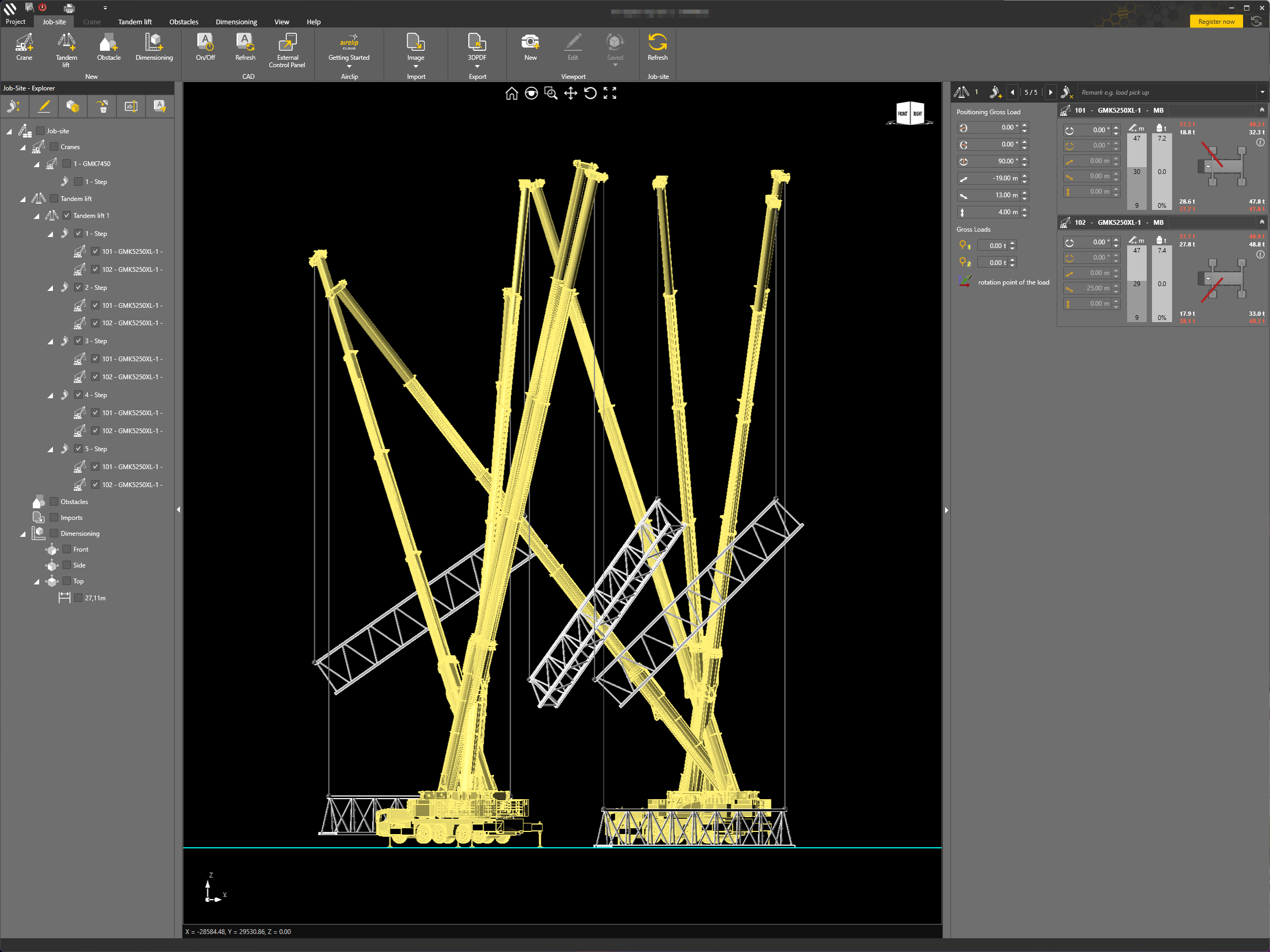Viewport: 1270px width, 952px height.
Task: Go to the previous step arrow
Action: click(1013, 93)
